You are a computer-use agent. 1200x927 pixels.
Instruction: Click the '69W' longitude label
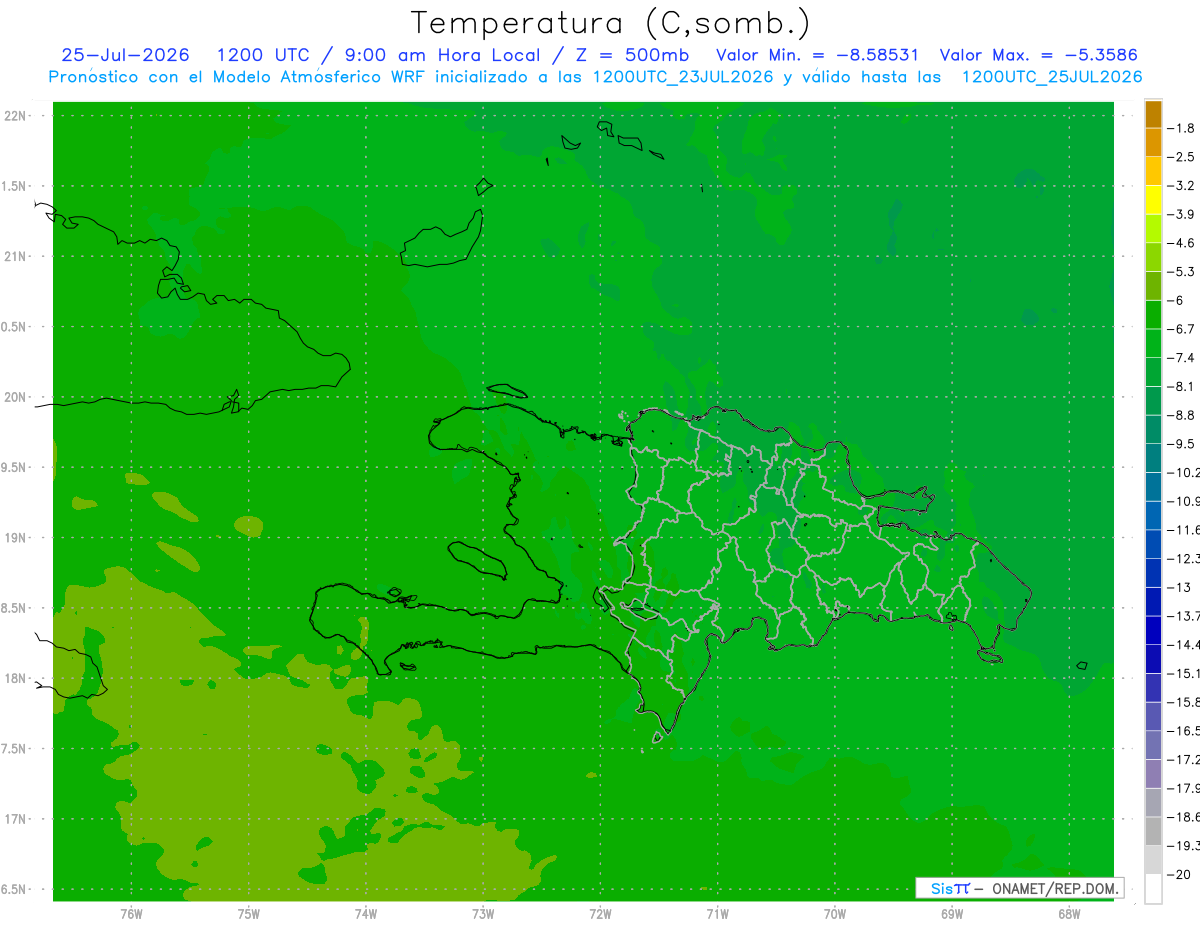point(952,913)
